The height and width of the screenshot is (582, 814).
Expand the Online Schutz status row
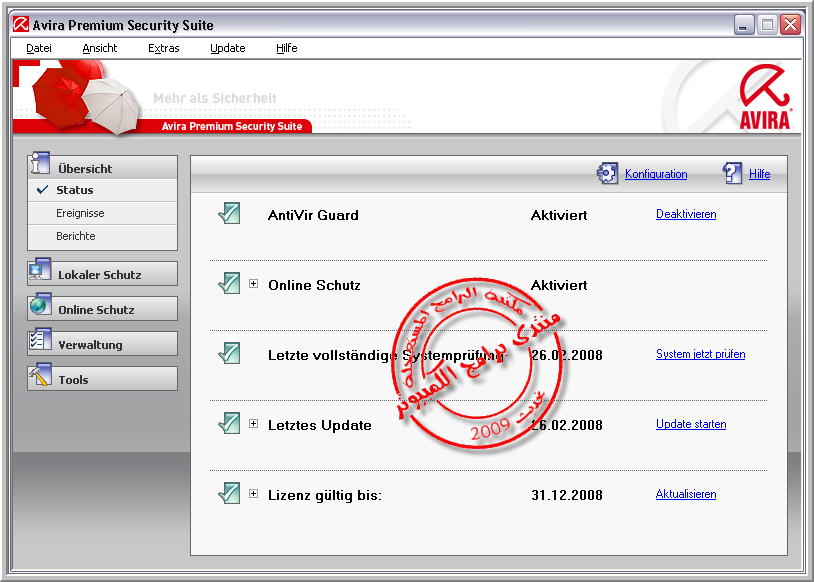(253, 283)
